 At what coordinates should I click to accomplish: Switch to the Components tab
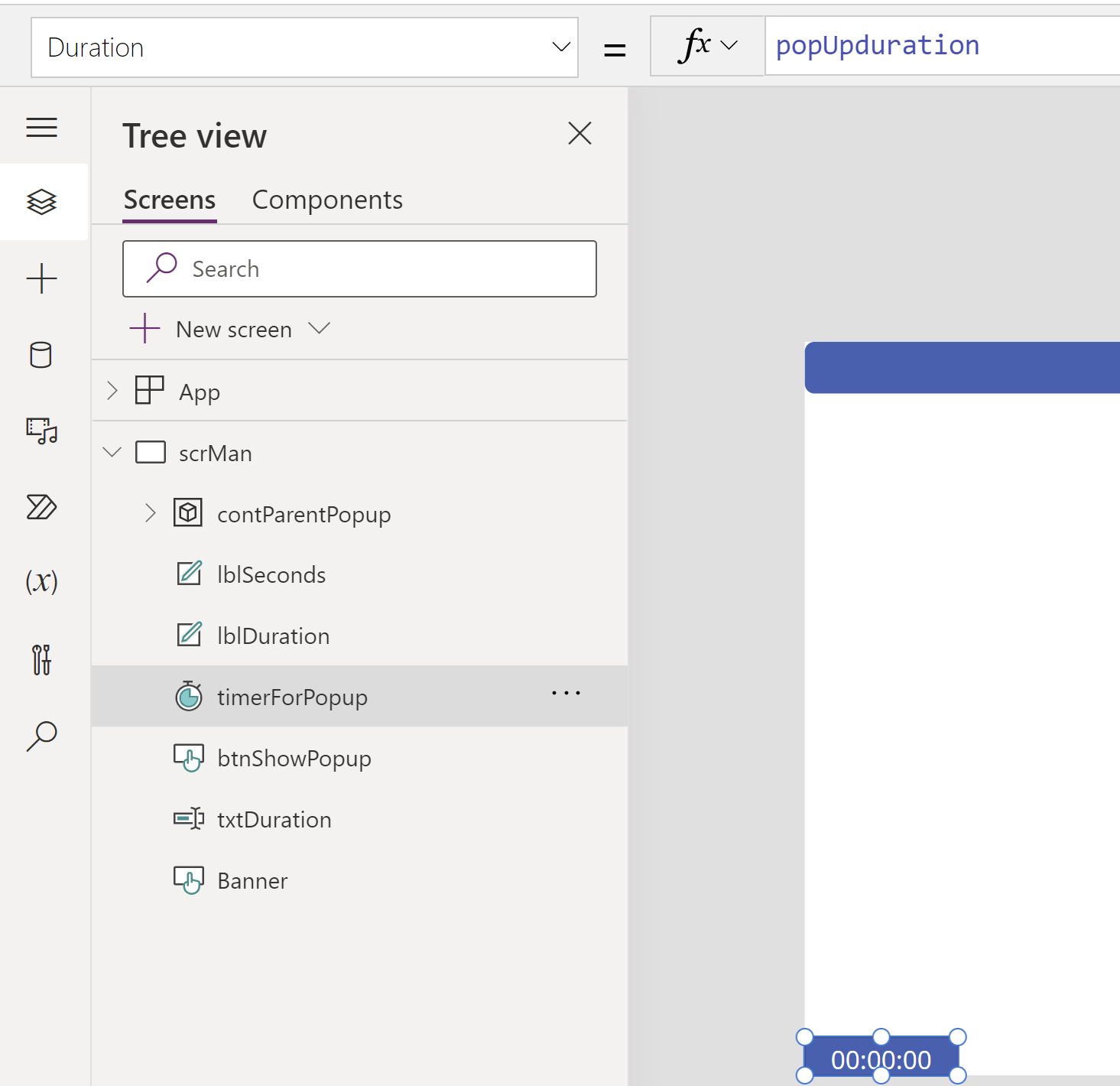327,200
